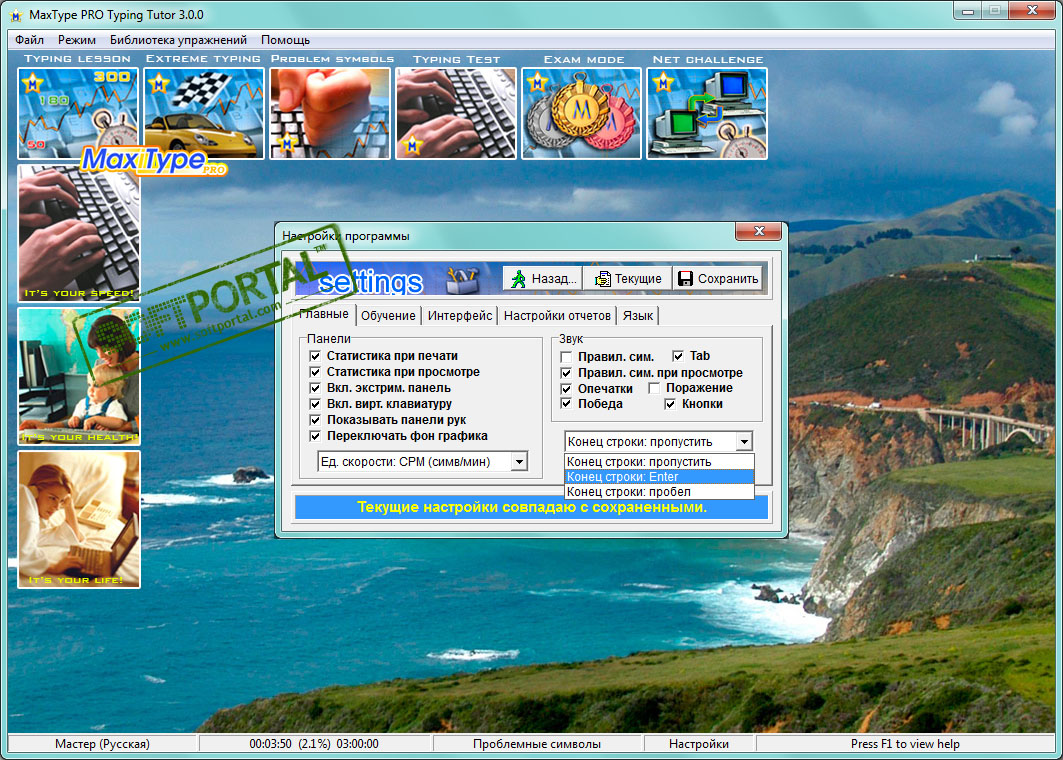This screenshot has width=1063, height=760.
Task: Toggle Переключать фон графика checkbox
Action: pos(315,436)
